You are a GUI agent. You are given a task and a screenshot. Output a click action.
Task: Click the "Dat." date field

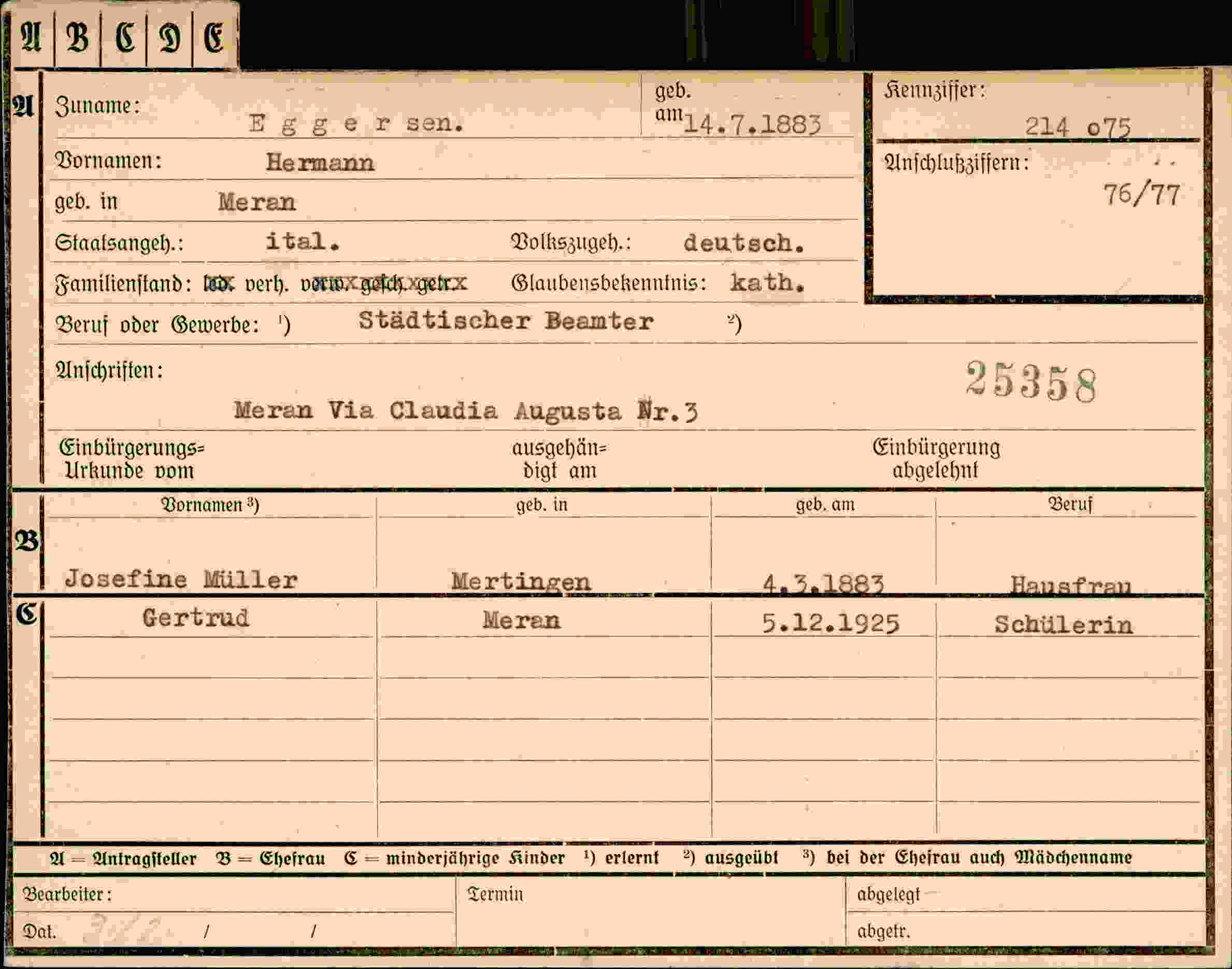click(234, 930)
